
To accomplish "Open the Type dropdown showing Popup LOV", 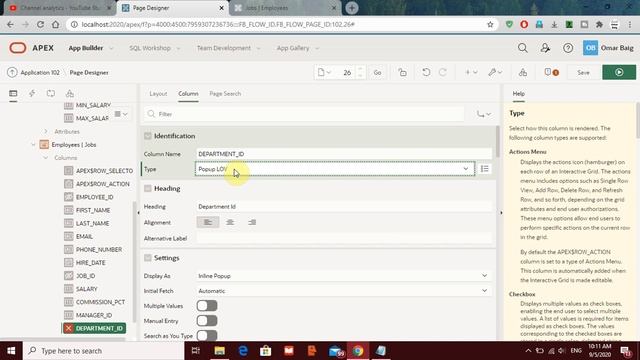I will tap(335, 169).
